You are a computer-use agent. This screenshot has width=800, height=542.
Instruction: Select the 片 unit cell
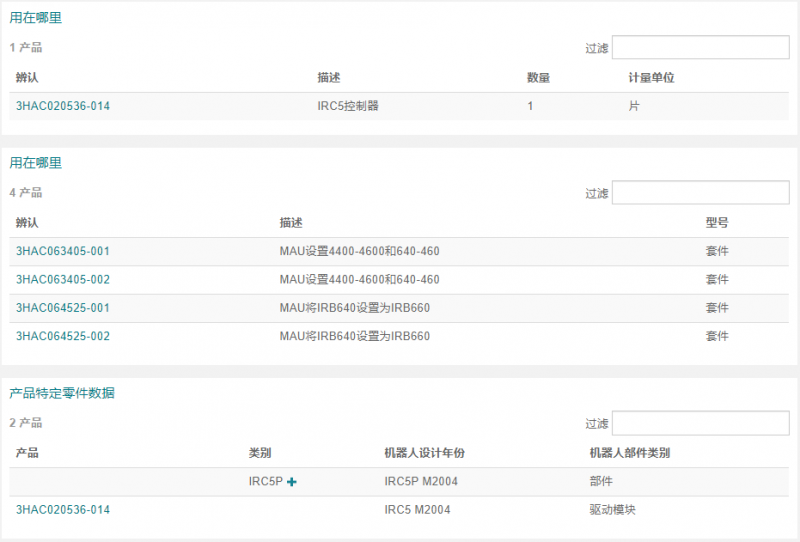[634, 106]
